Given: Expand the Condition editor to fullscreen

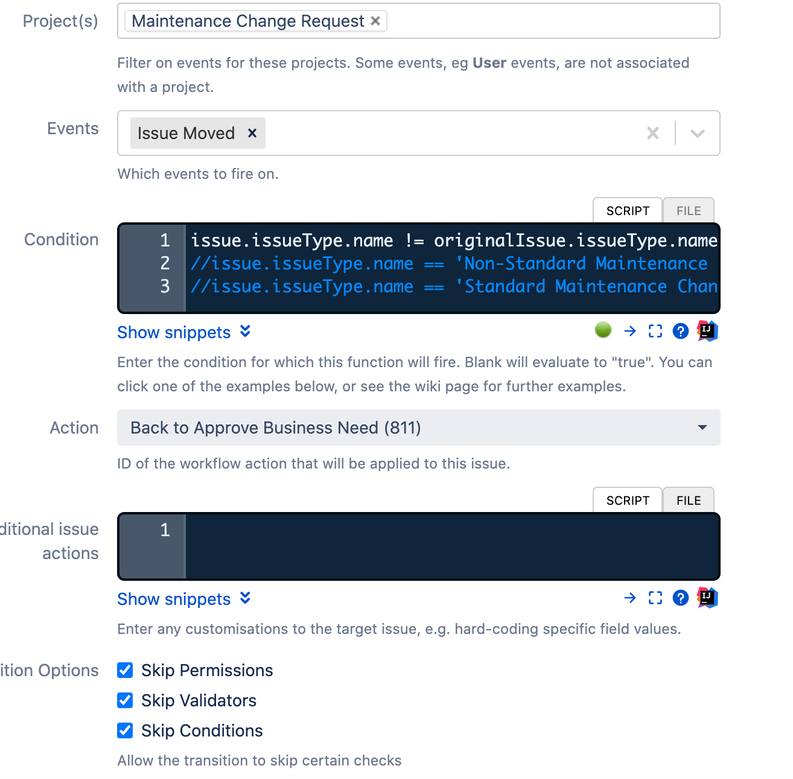Looking at the screenshot, I should pos(655,331).
